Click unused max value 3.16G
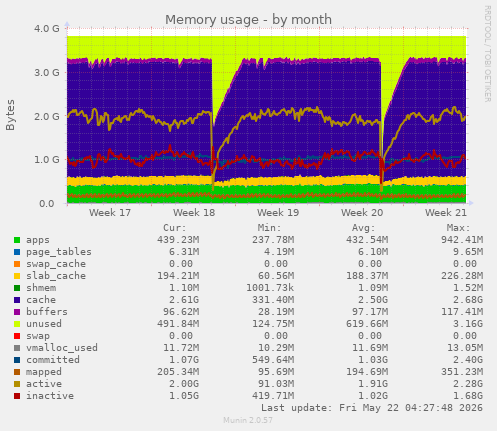497x431 pixels. (468, 324)
